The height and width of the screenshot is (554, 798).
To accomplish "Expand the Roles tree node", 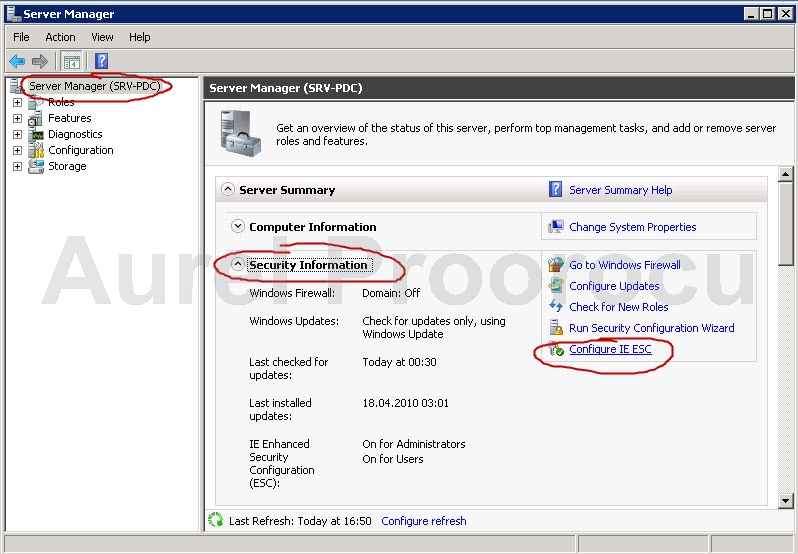I will pos(17,102).
